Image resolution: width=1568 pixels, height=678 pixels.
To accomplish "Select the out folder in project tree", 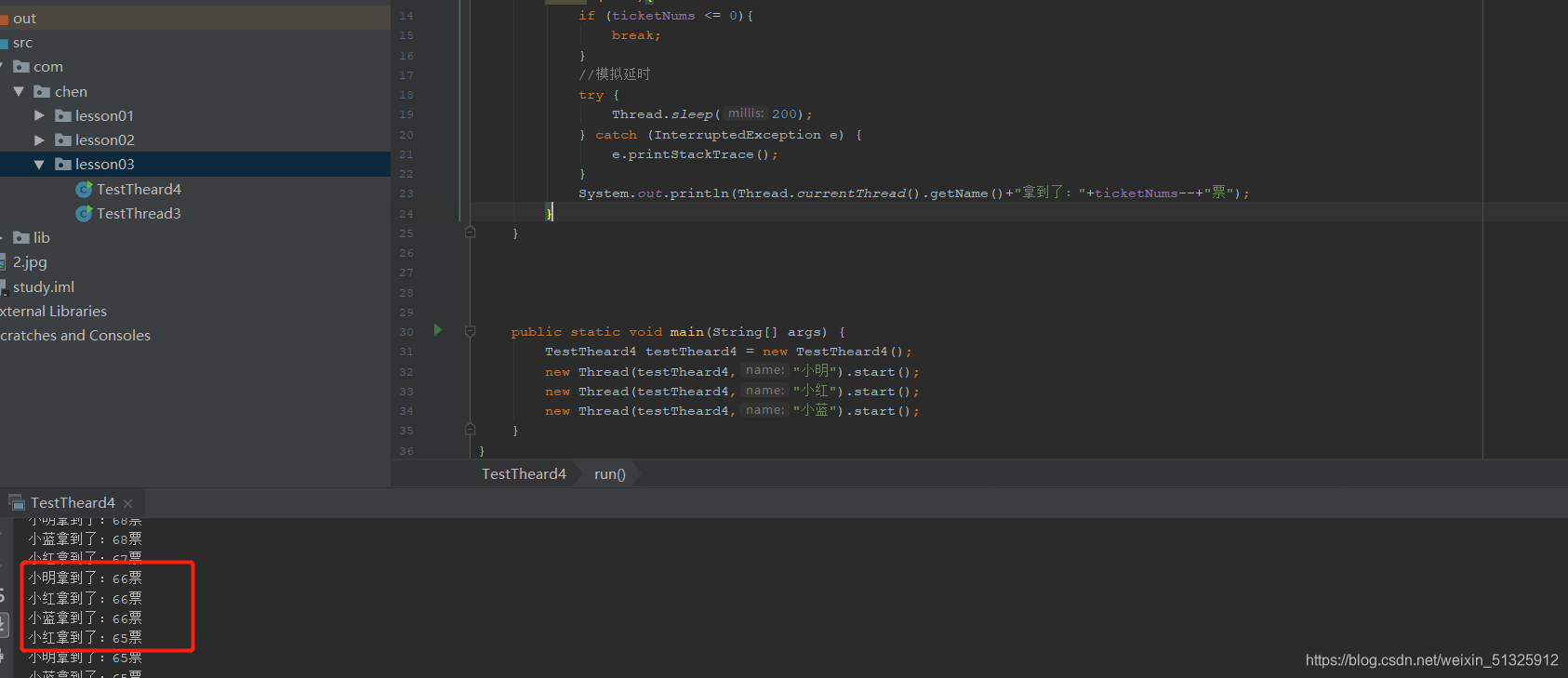I will click(x=24, y=19).
